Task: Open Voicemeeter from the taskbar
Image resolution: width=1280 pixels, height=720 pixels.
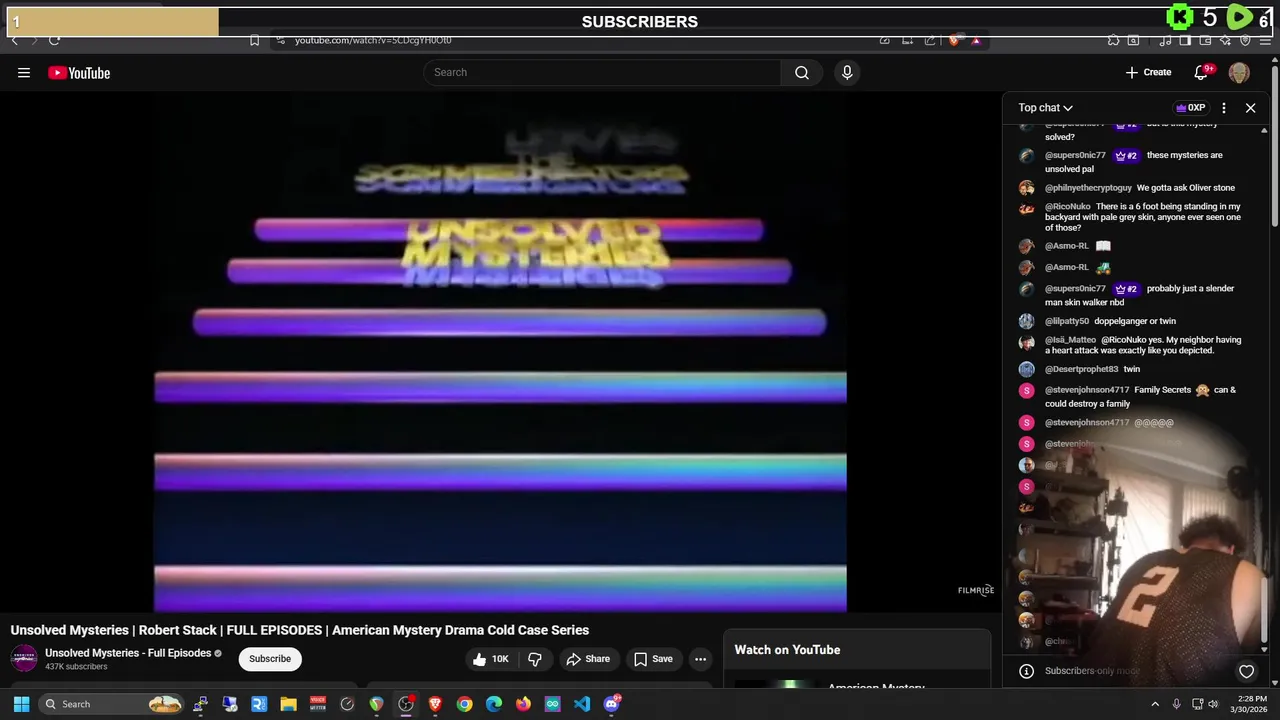Action: point(318,704)
